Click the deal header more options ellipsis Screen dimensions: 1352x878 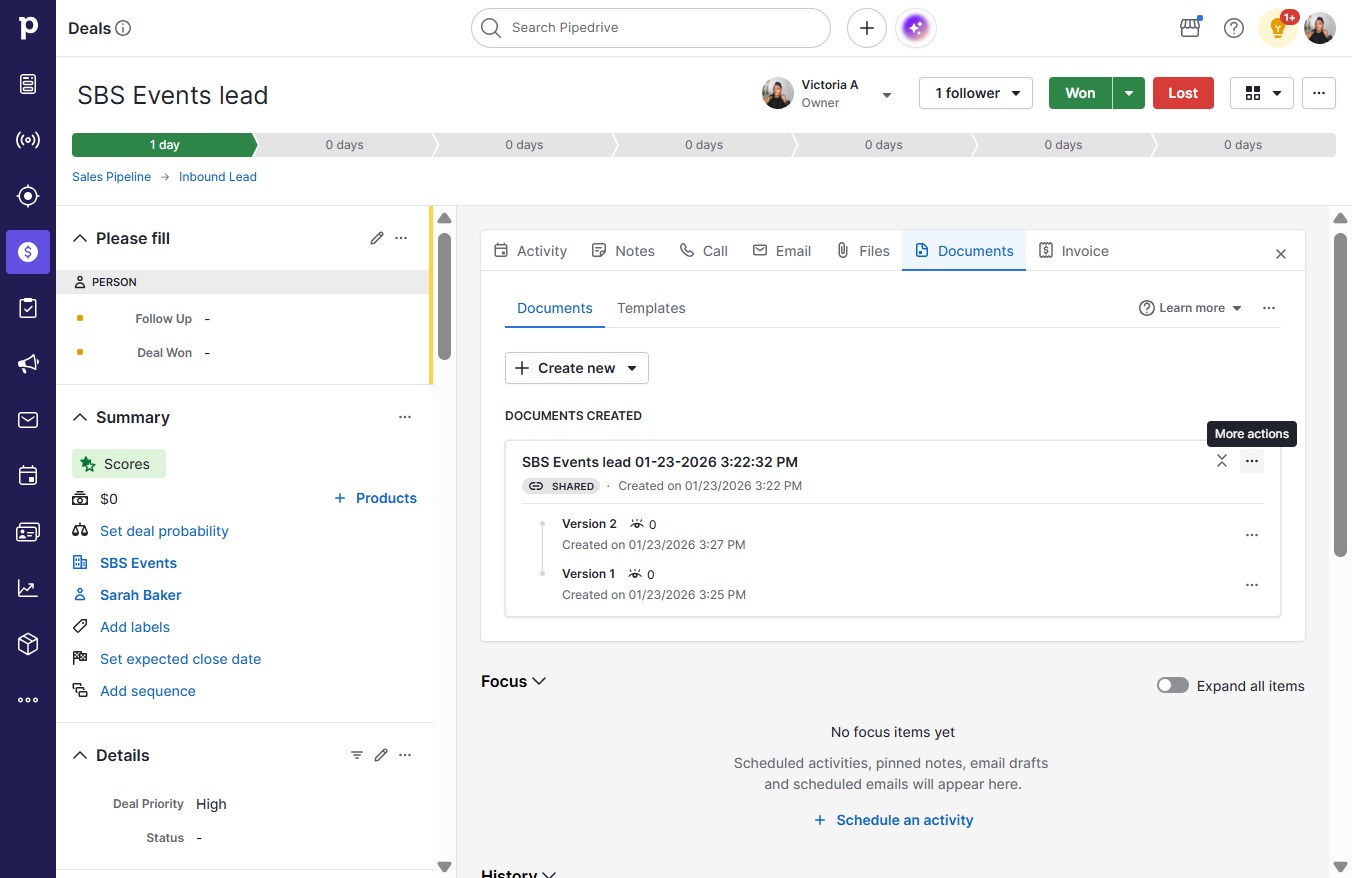(1319, 93)
